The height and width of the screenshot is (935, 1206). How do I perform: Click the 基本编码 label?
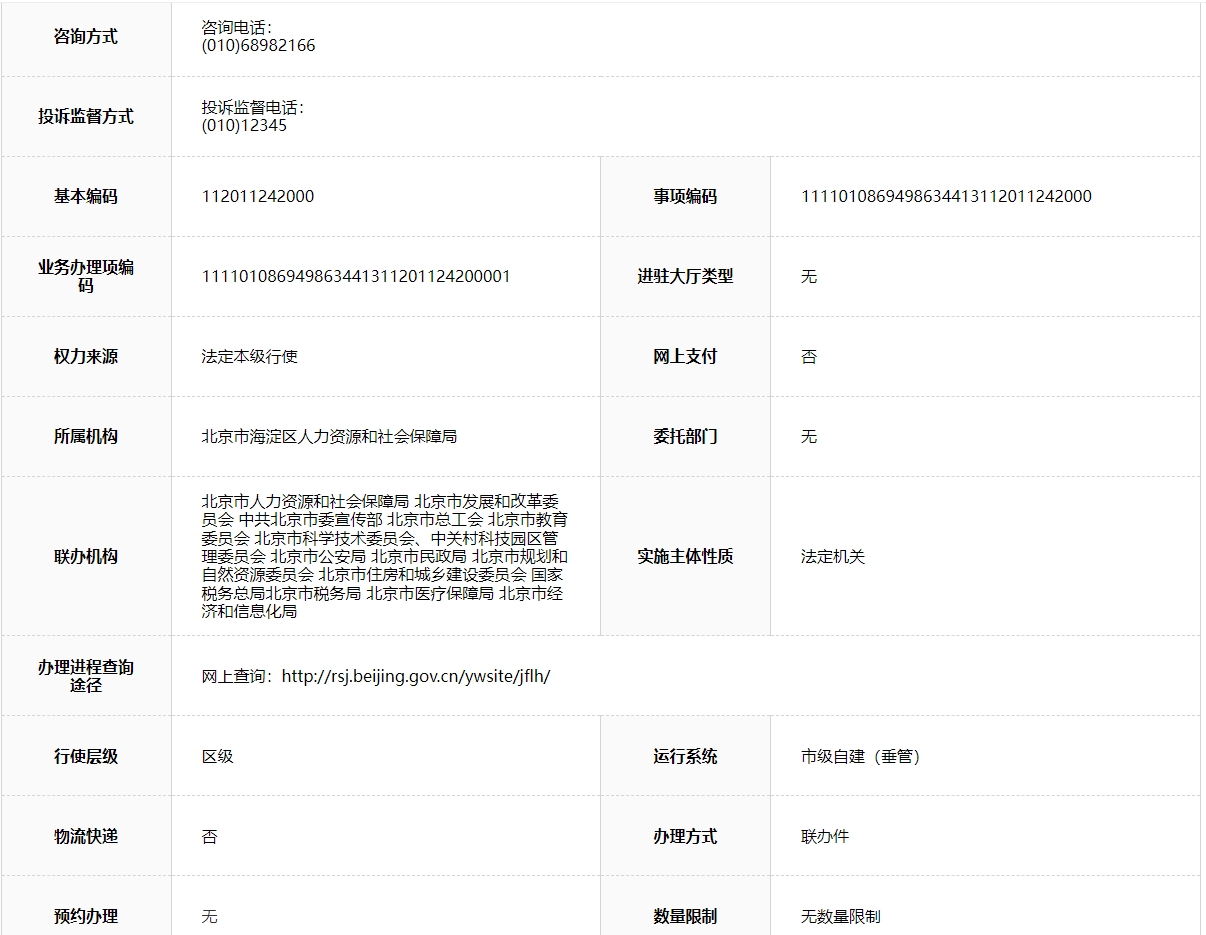(x=86, y=197)
